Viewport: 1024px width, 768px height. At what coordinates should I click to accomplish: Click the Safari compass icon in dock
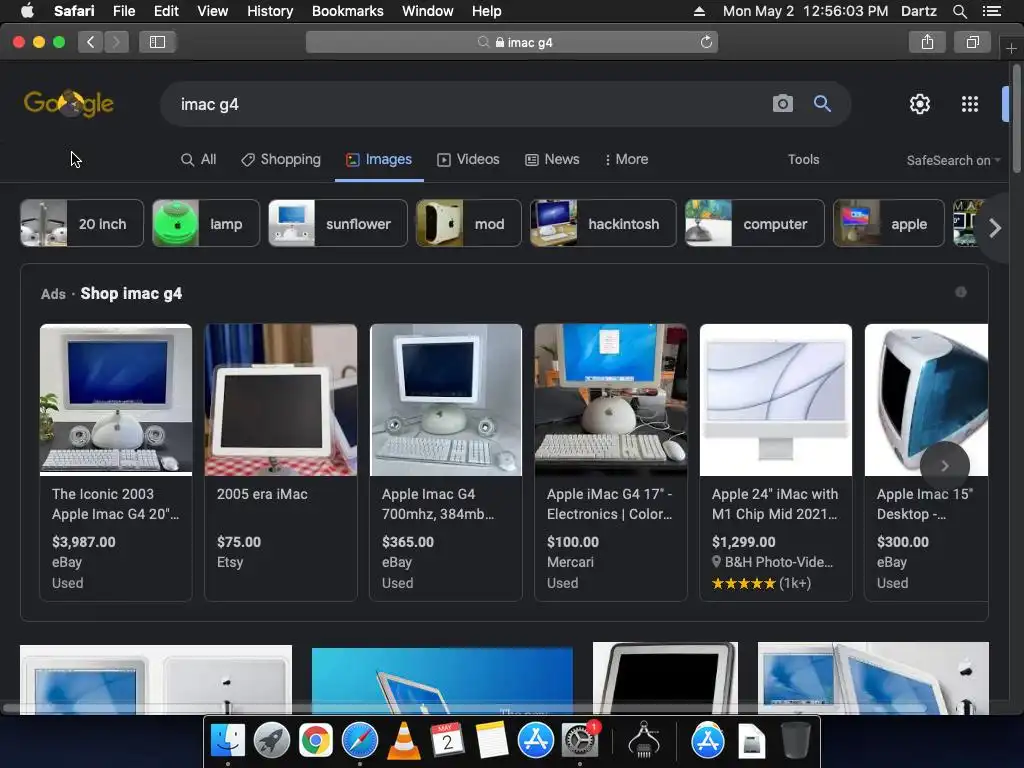coord(360,741)
